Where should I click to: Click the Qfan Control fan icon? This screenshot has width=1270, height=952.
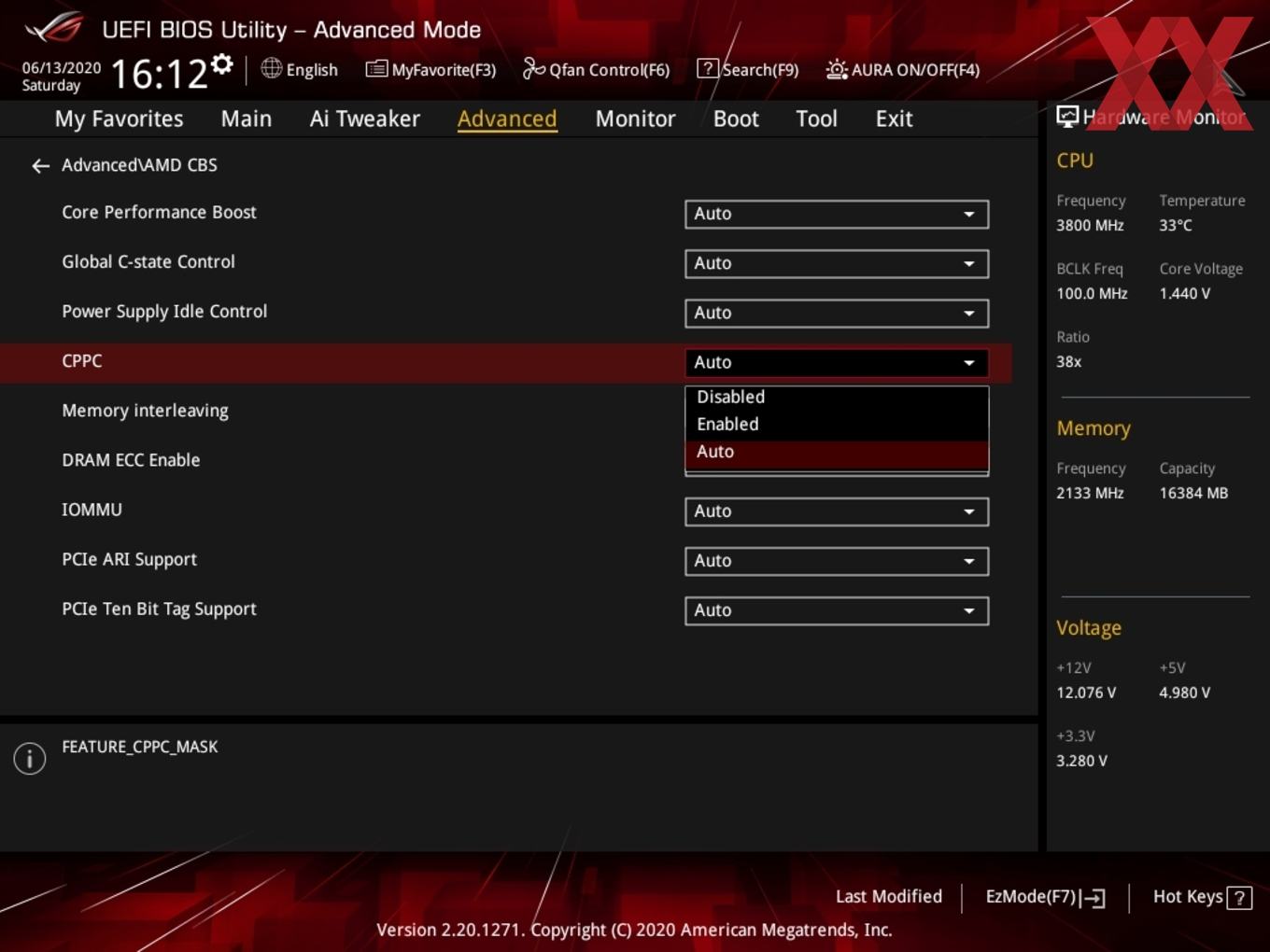(533, 68)
